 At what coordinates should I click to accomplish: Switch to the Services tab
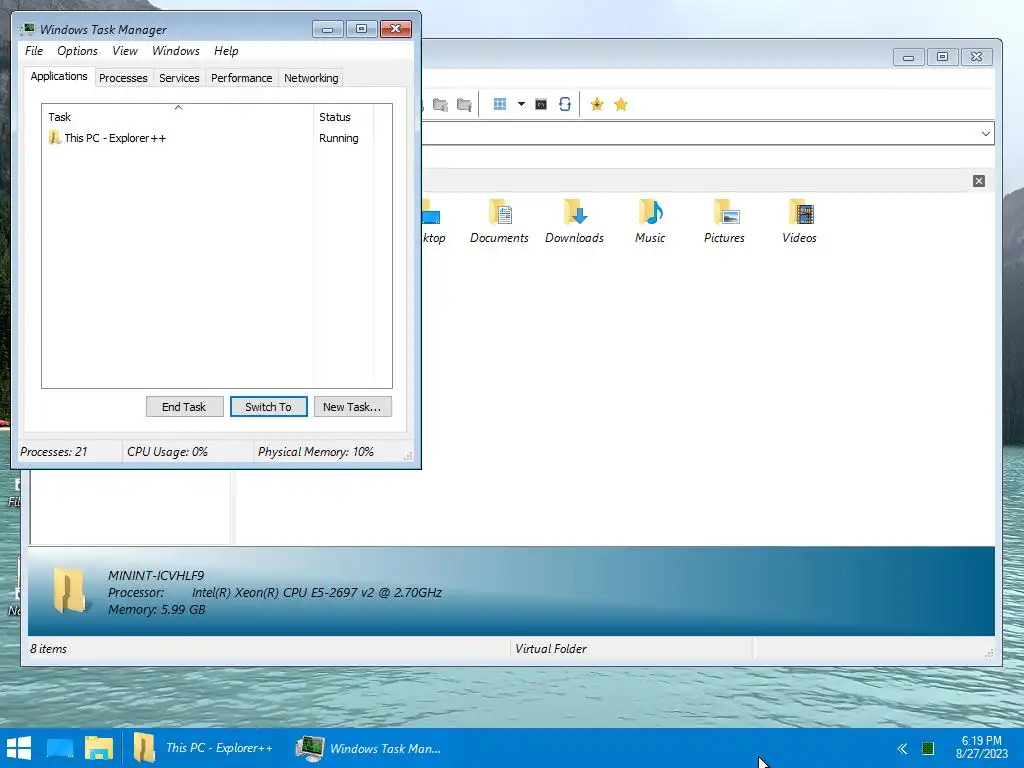pos(179,78)
